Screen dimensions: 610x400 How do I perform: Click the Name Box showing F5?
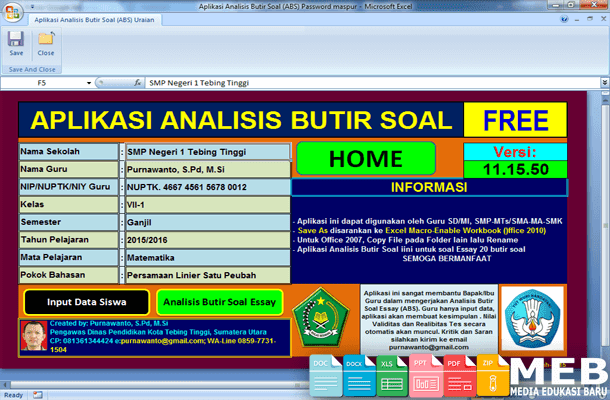pos(42,83)
